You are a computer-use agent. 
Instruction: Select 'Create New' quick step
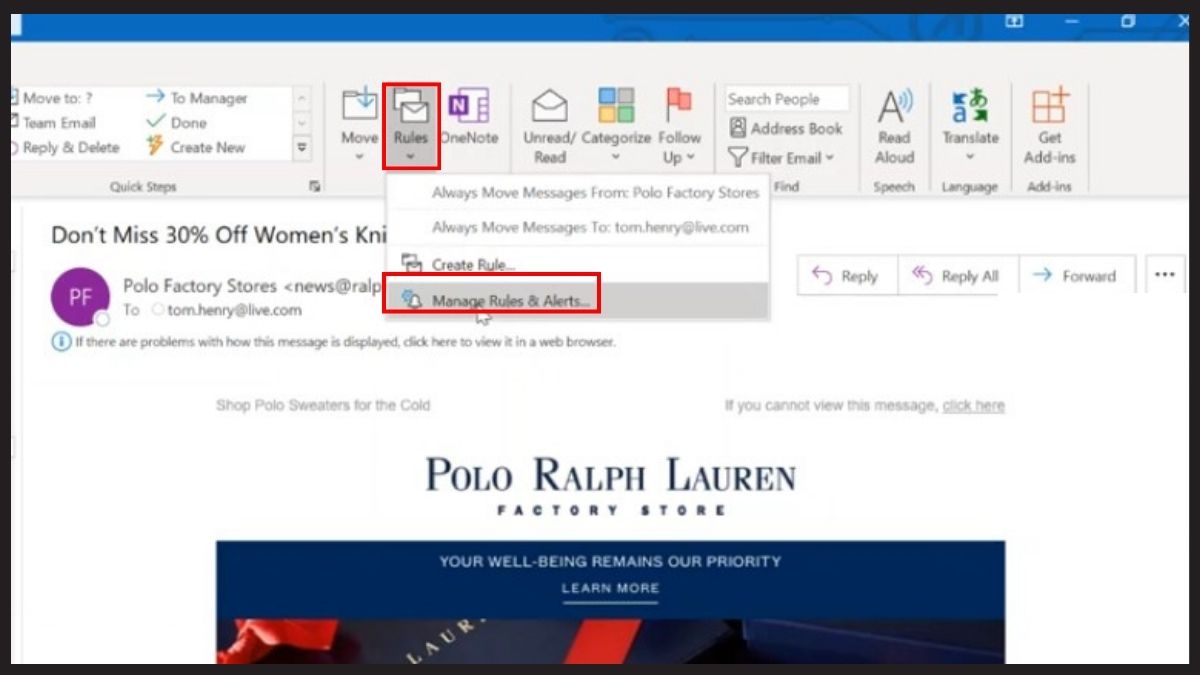[x=196, y=147]
